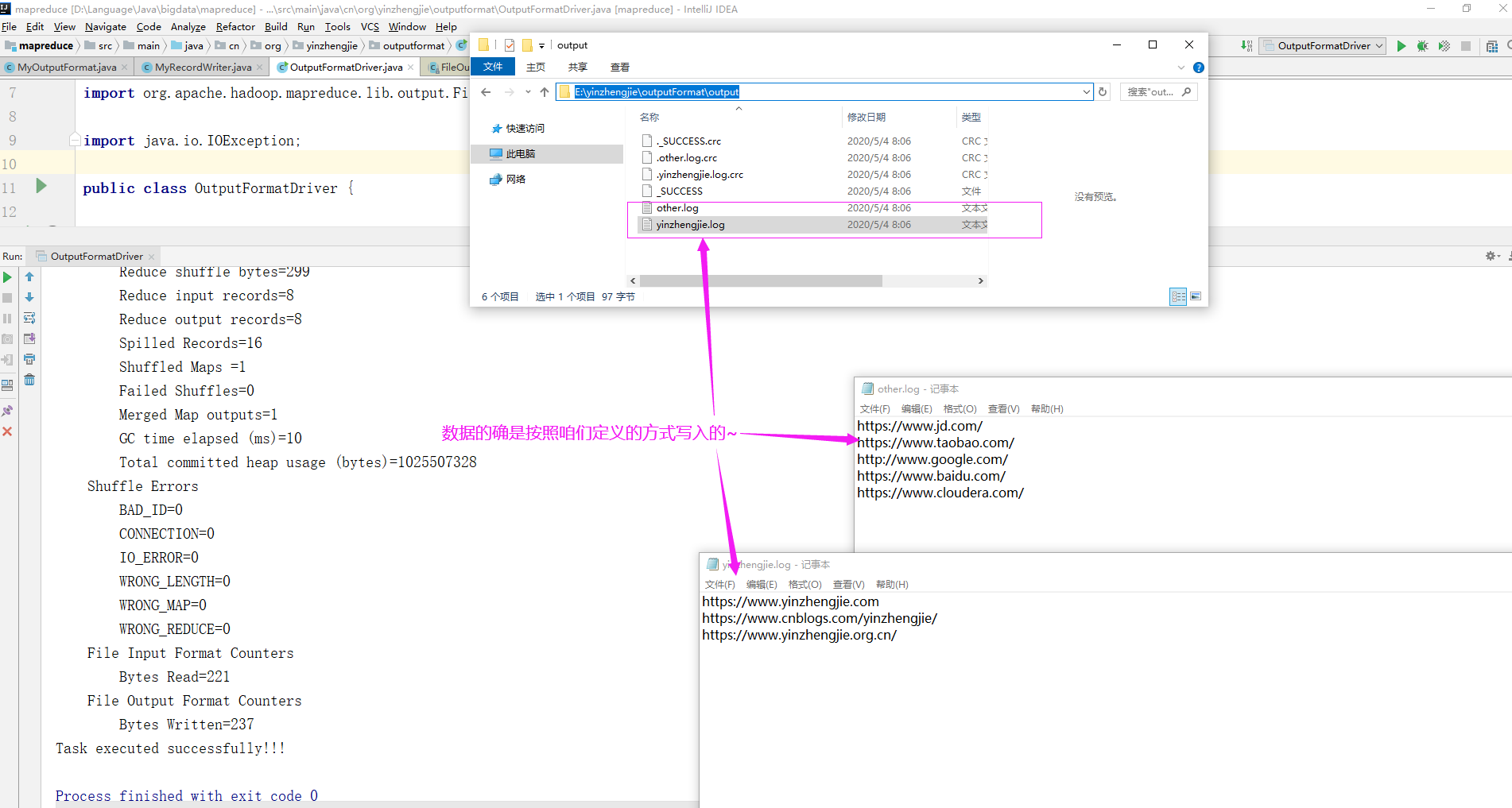Screen dimensions: 1512x808
Task: Click mapreduce breadcrumb in navigation bar
Action: pos(39,46)
